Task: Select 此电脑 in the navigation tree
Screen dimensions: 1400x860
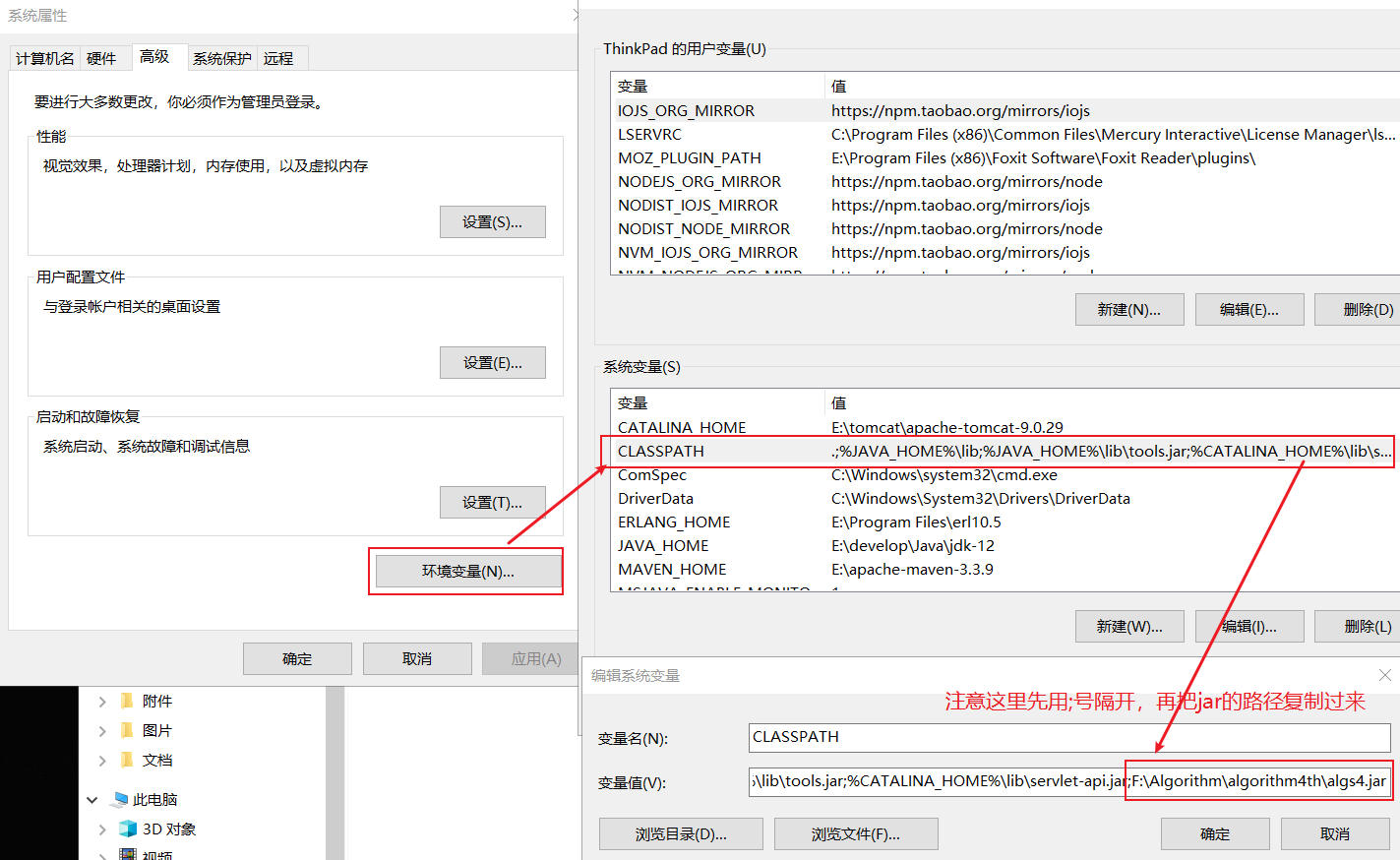Action: pyautogui.click(x=154, y=800)
